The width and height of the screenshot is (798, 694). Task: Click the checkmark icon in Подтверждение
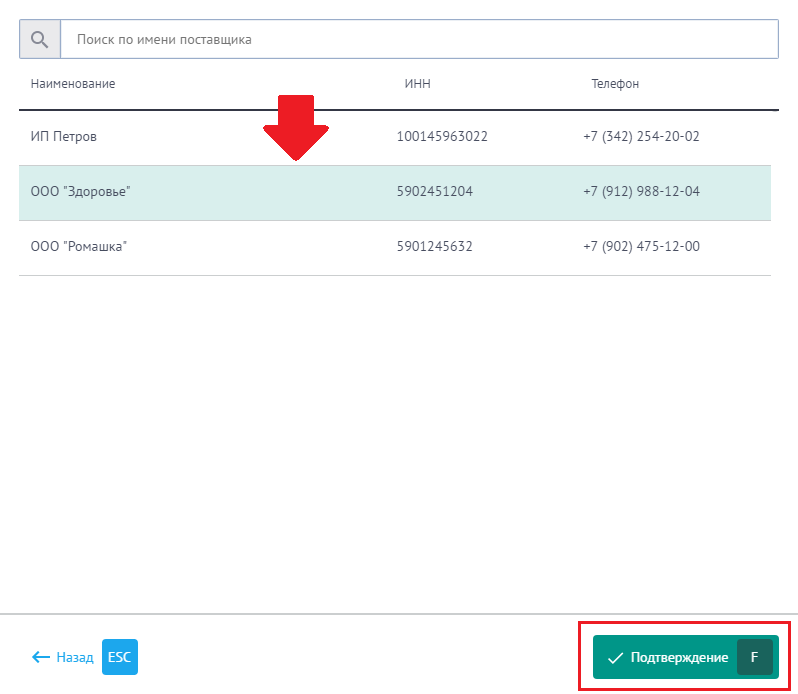click(x=615, y=658)
